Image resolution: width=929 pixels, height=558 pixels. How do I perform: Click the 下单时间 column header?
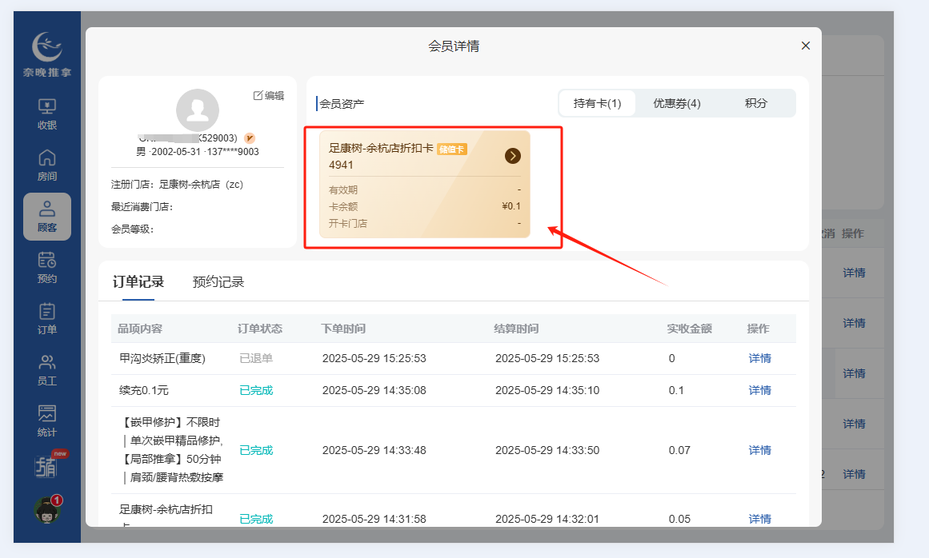343,329
